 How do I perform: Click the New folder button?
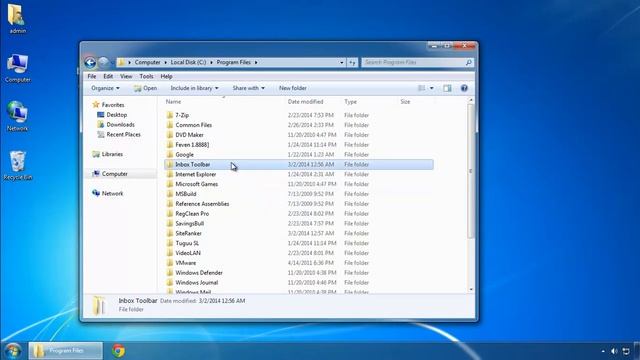pyautogui.click(x=293, y=88)
